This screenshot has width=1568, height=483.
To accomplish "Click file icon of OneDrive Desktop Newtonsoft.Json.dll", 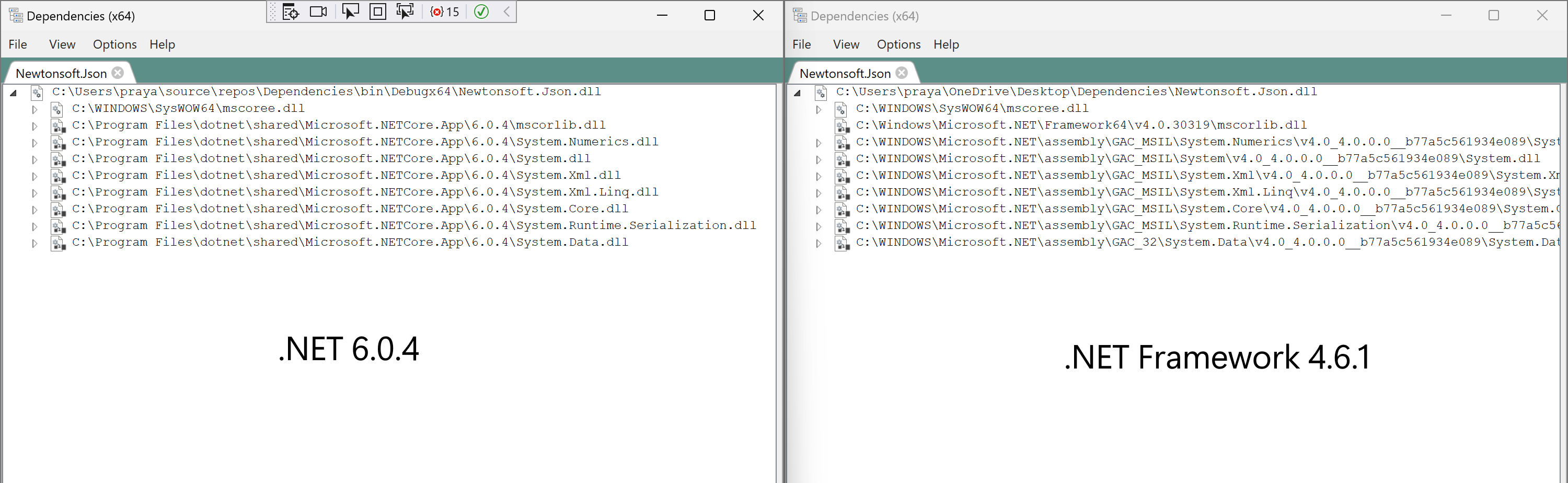I will [x=821, y=93].
